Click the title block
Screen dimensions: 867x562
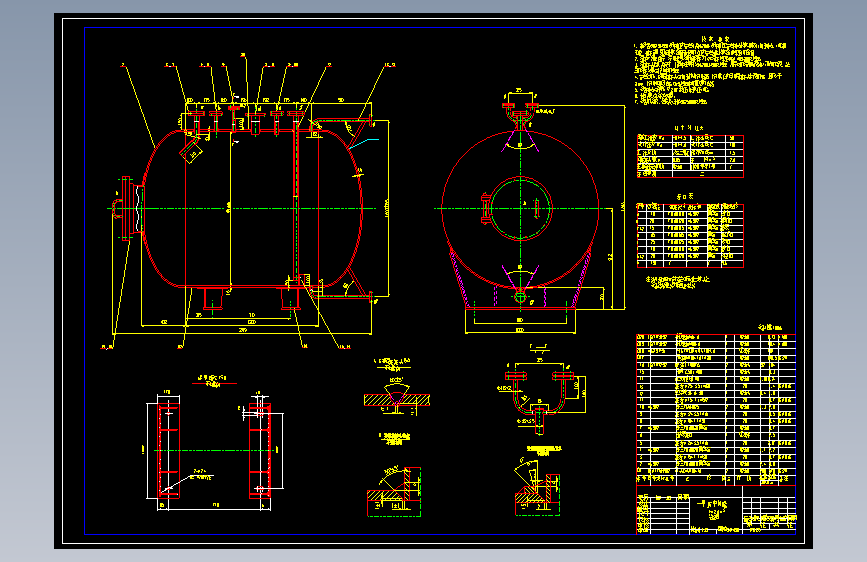click(716, 510)
